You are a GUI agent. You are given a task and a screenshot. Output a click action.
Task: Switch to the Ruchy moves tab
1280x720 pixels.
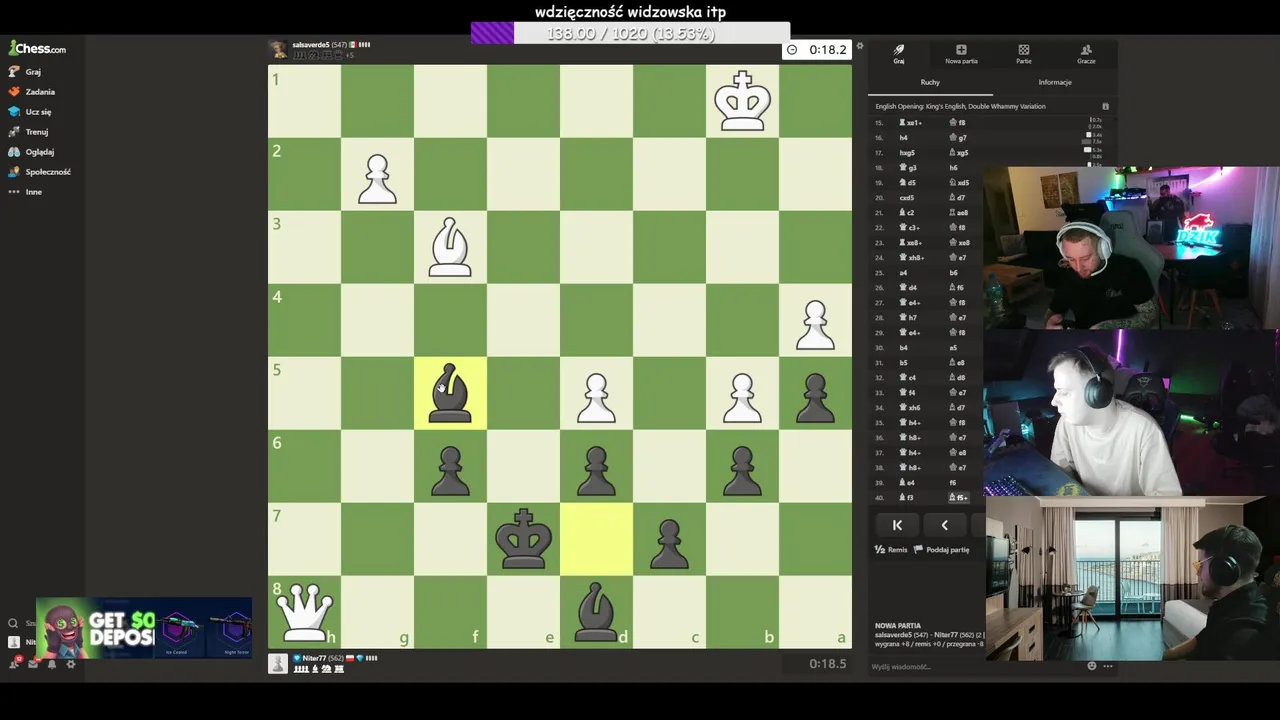pyautogui.click(x=930, y=82)
